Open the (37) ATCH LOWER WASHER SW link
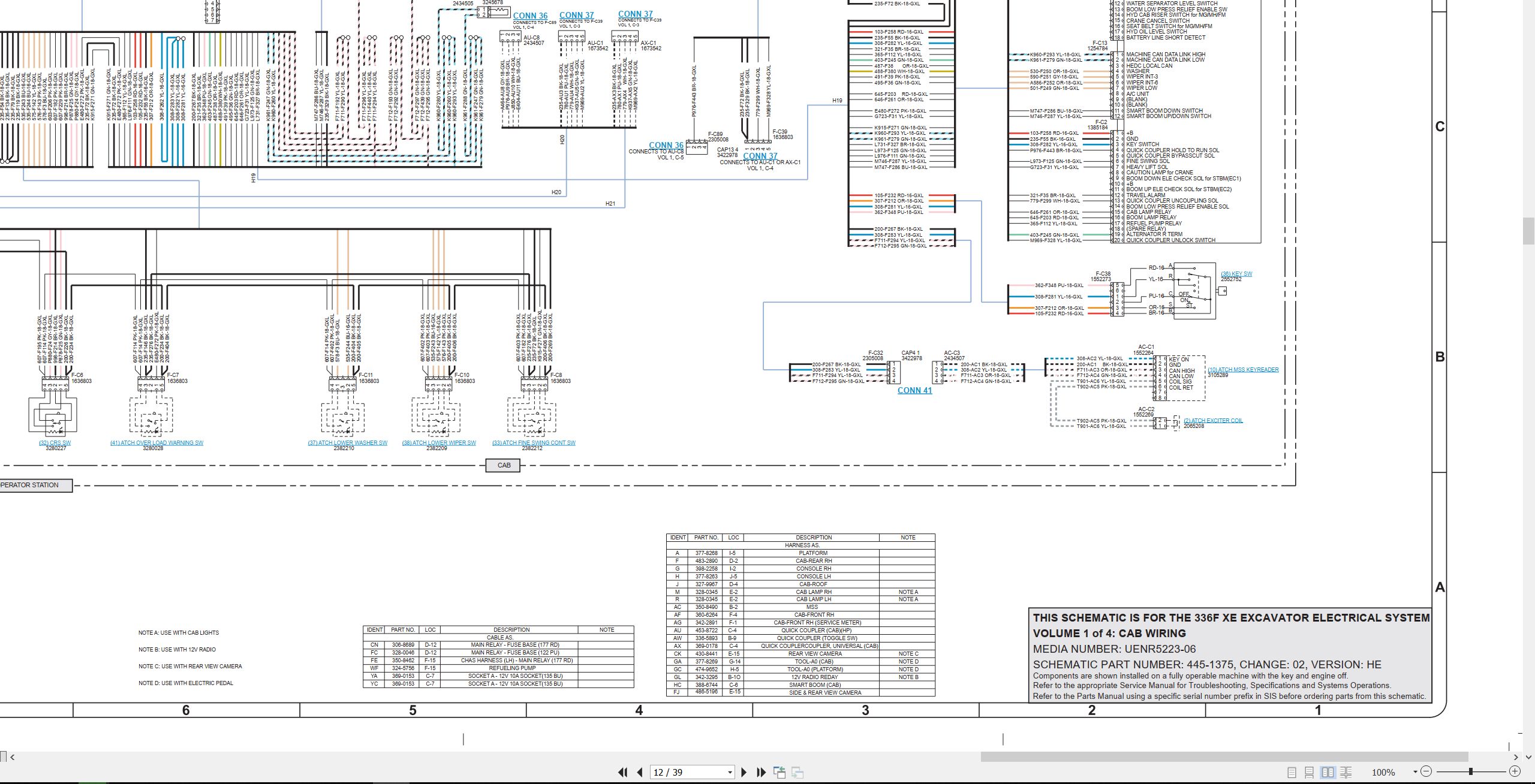This screenshot has width=1535, height=784. click(x=348, y=443)
